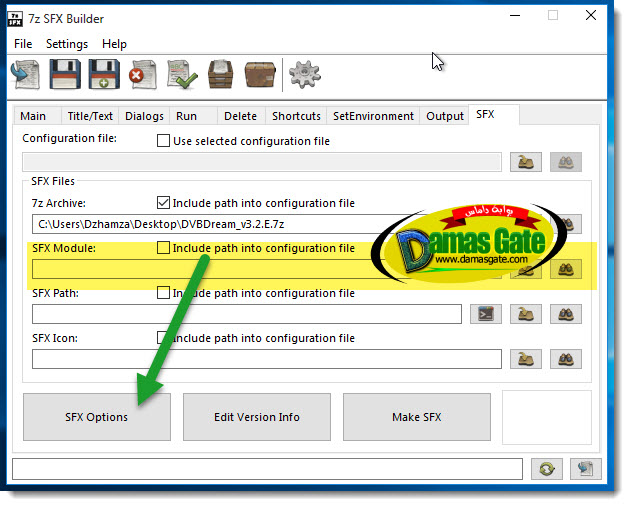Open the Help menu
Viewport: 629px width, 506px height.
click(x=114, y=44)
